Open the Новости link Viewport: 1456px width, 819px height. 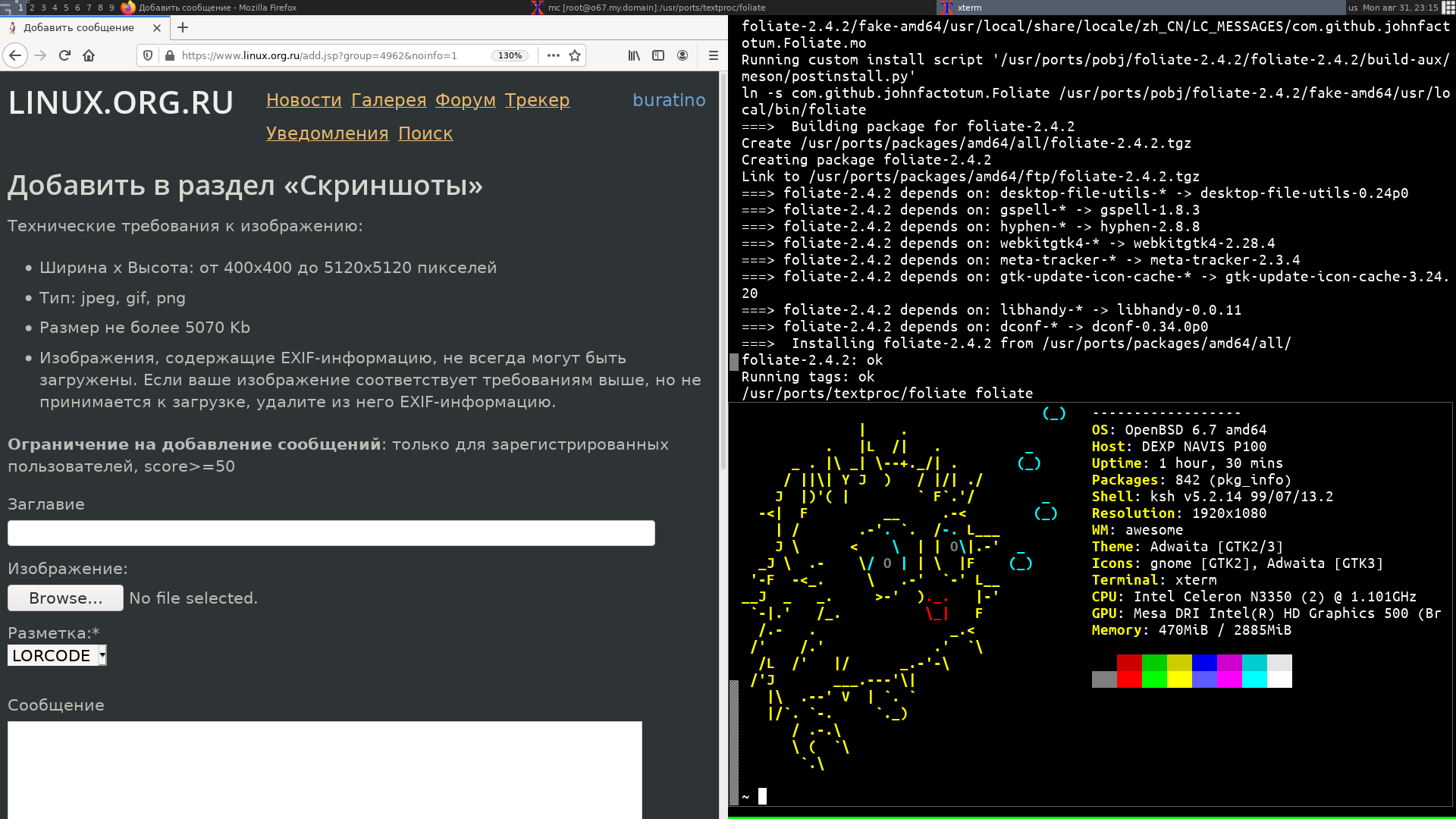[x=303, y=100]
